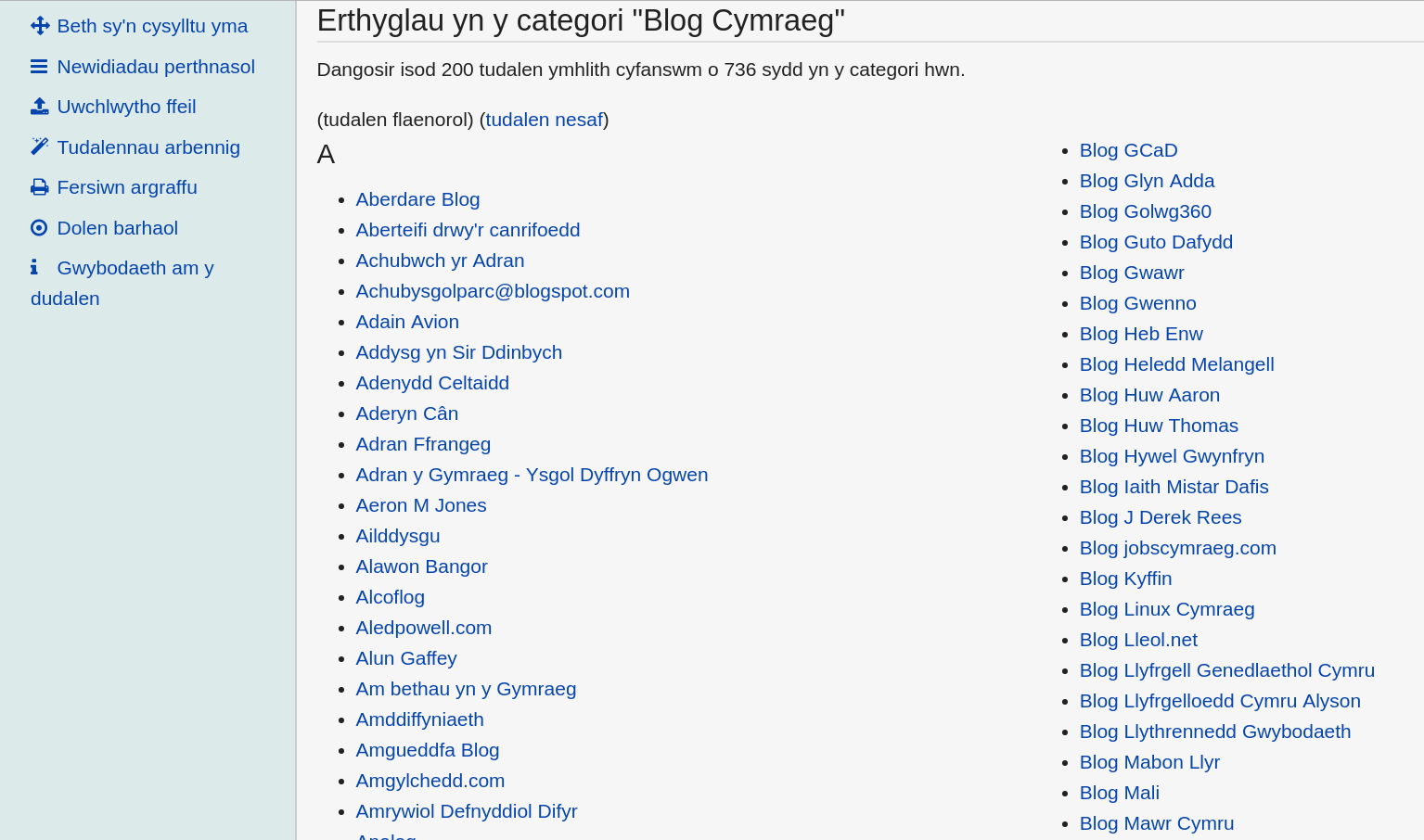The width and height of the screenshot is (1424, 840).
Task: Open Ailddysgu article
Action: pos(398,536)
